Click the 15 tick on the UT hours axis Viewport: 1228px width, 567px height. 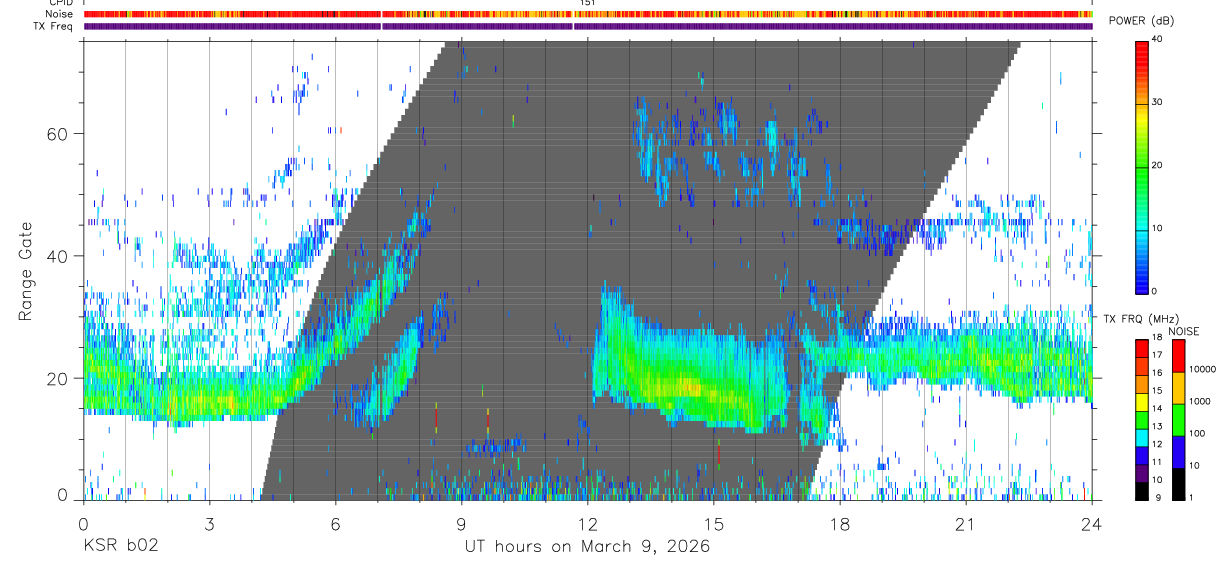click(x=714, y=523)
